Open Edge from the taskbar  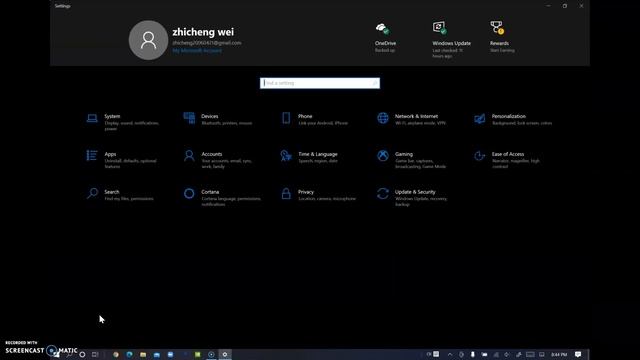tap(129, 354)
